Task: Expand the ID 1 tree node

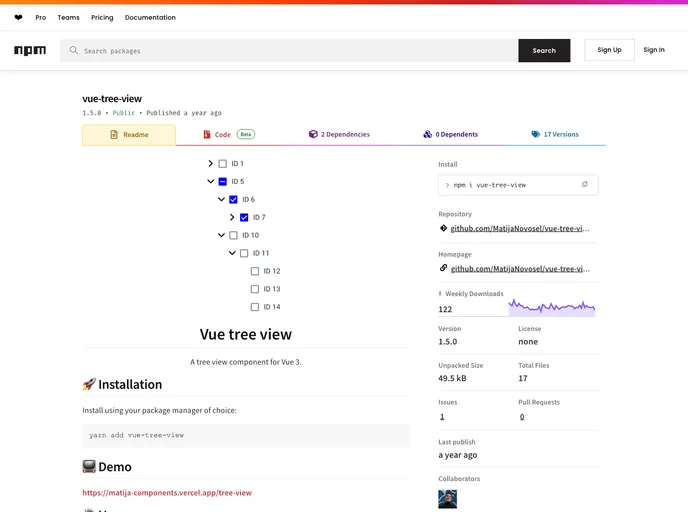Action: 211,164
